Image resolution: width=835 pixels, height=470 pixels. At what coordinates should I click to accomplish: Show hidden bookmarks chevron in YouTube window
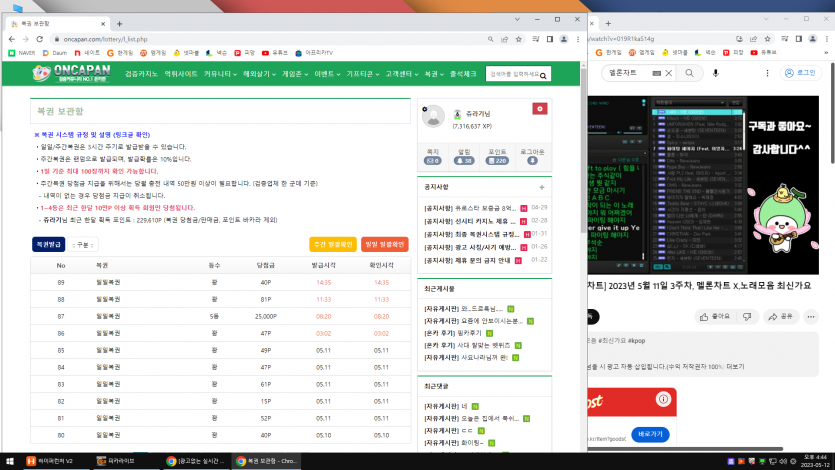tap(826, 53)
